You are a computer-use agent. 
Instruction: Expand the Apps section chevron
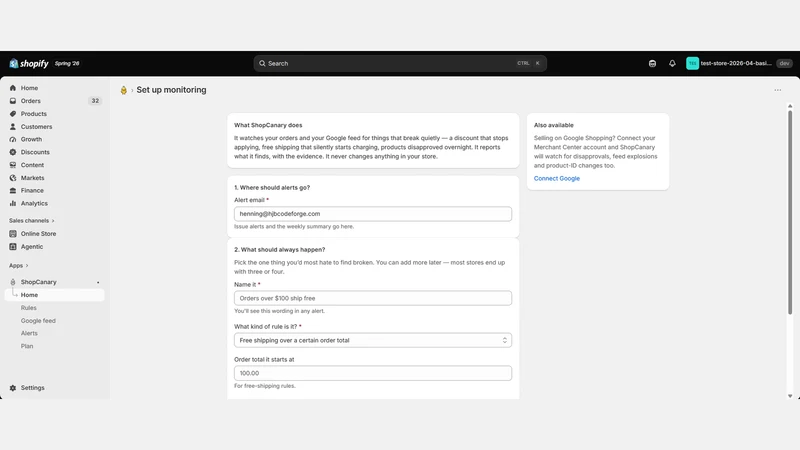[27, 265]
